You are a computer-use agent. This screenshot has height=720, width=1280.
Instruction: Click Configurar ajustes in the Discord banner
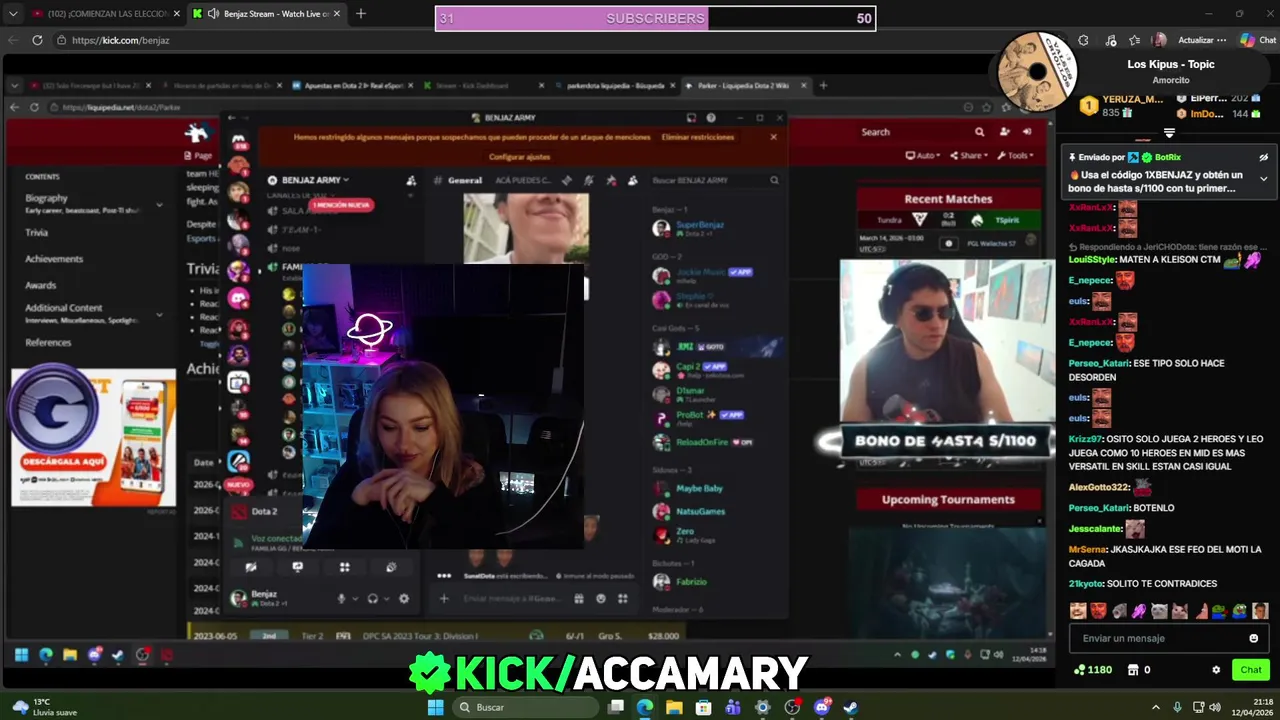tap(519, 157)
